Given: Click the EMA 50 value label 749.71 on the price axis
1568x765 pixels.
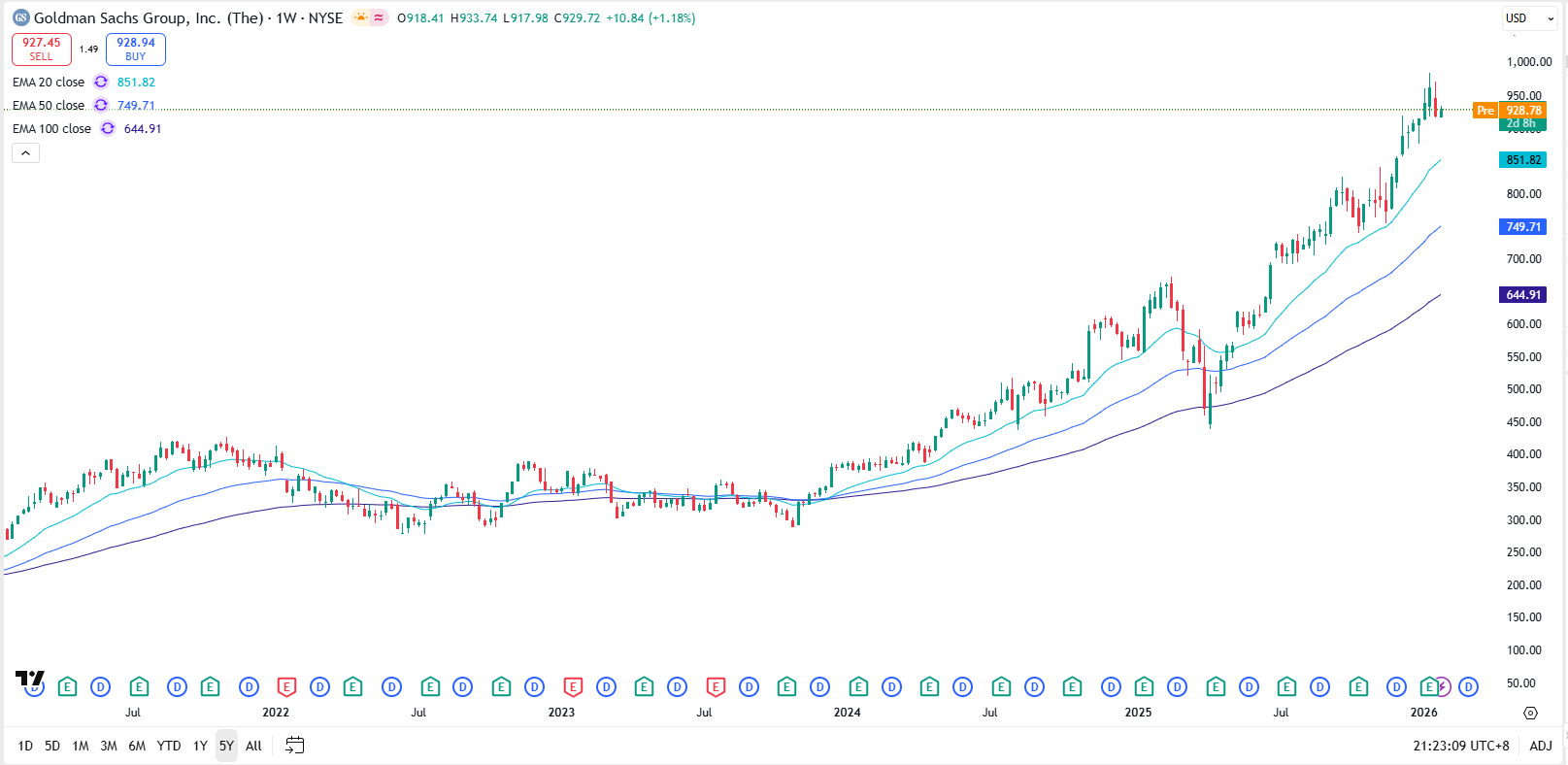Looking at the screenshot, I should [1522, 227].
